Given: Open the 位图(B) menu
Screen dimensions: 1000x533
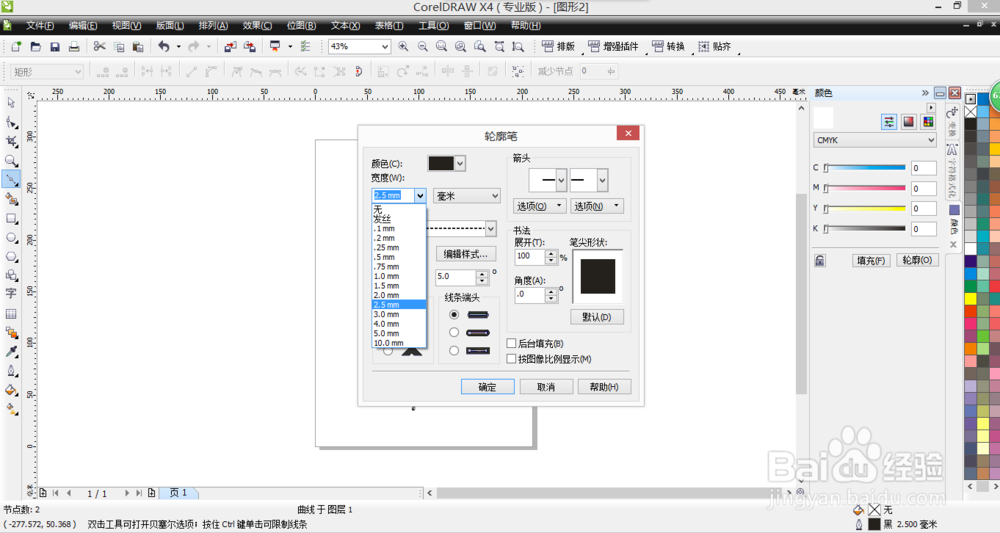Looking at the screenshot, I should [301, 26].
